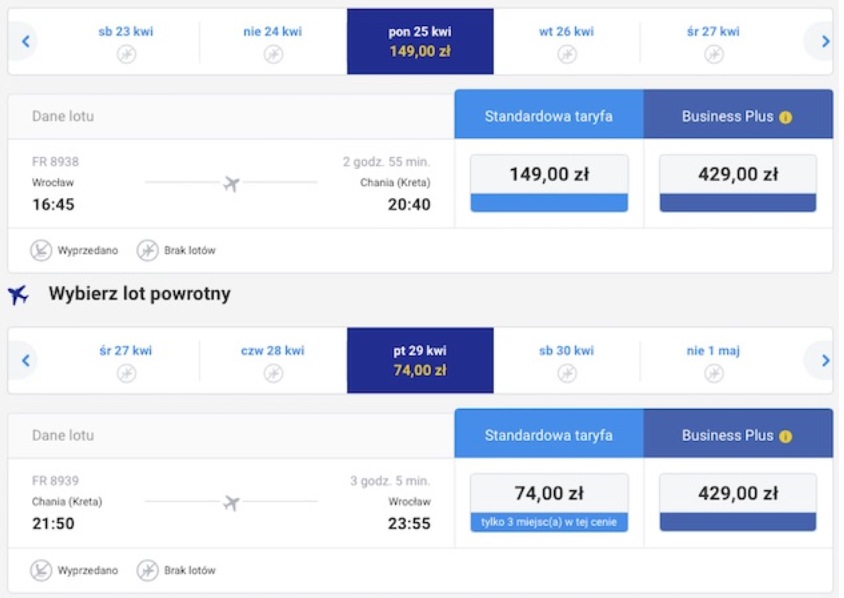The height and width of the screenshot is (598, 844).
Task: Click the no-flights plane icon under sb 23 kwi
Action: [x=126, y=54]
